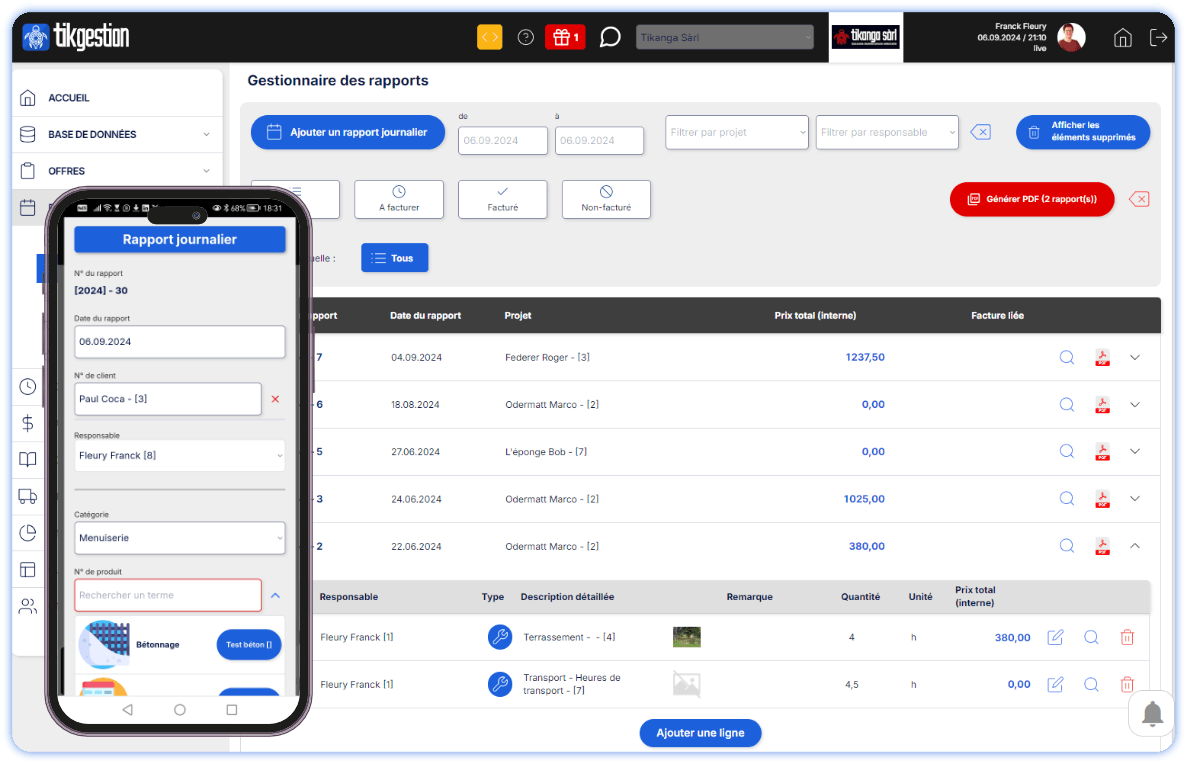Screen dimensions: 1187x764
Task: Open the gift notifications icon
Action: click(565, 37)
